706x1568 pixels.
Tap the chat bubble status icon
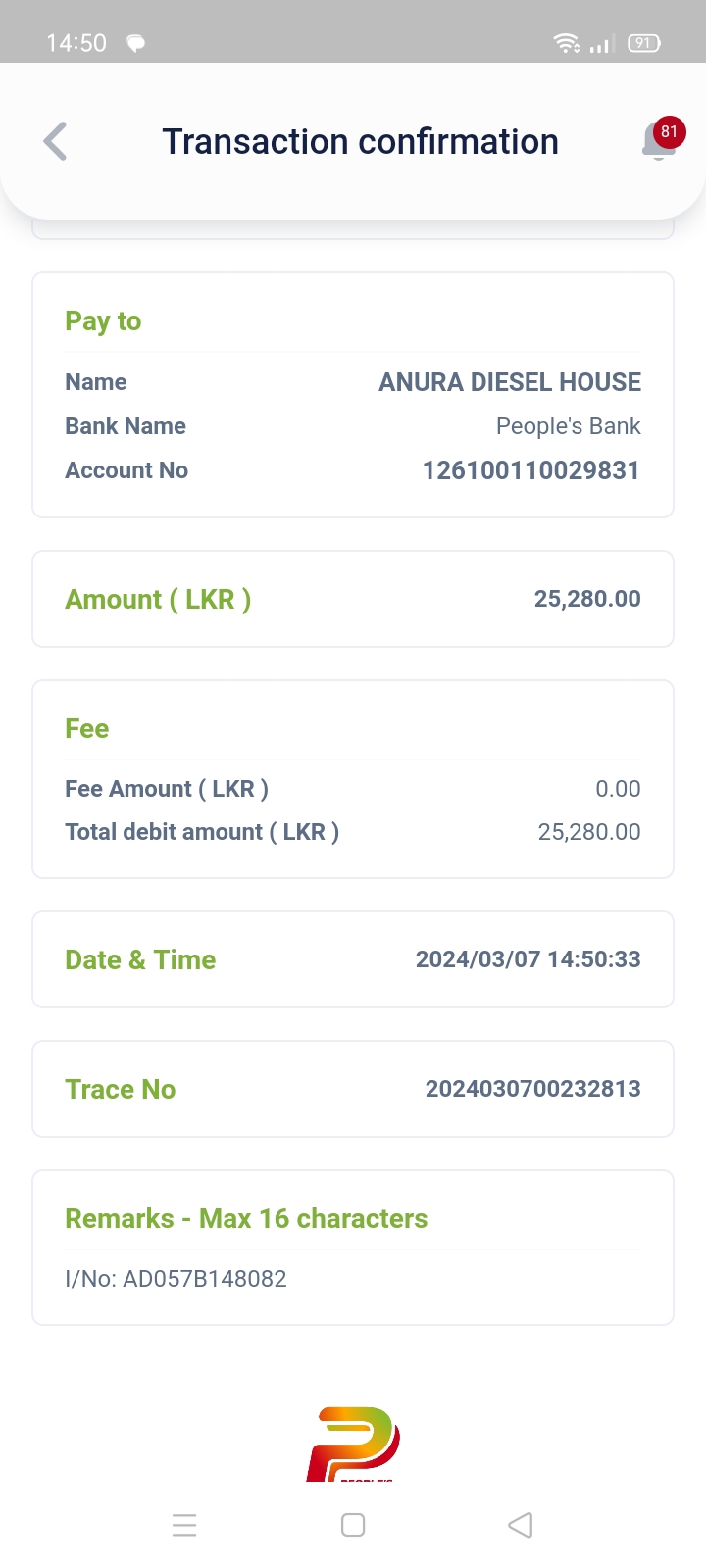click(x=136, y=43)
